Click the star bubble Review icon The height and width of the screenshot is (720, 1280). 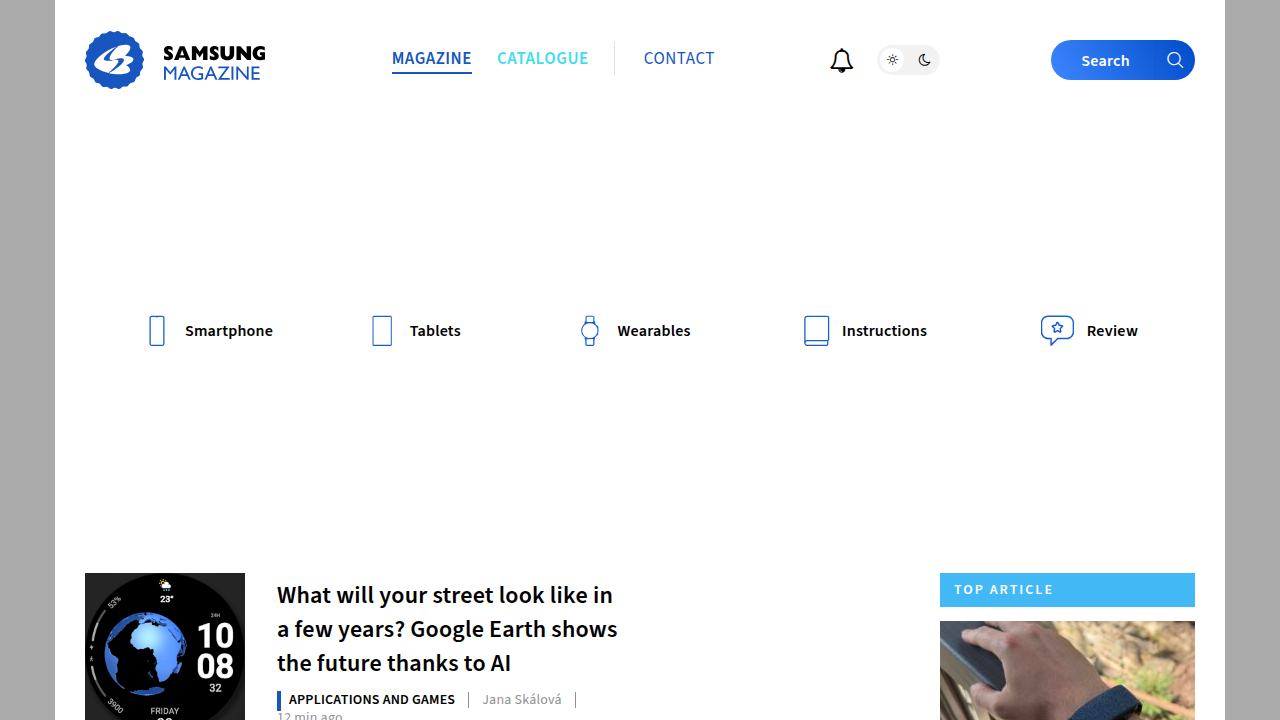pyautogui.click(x=1057, y=331)
